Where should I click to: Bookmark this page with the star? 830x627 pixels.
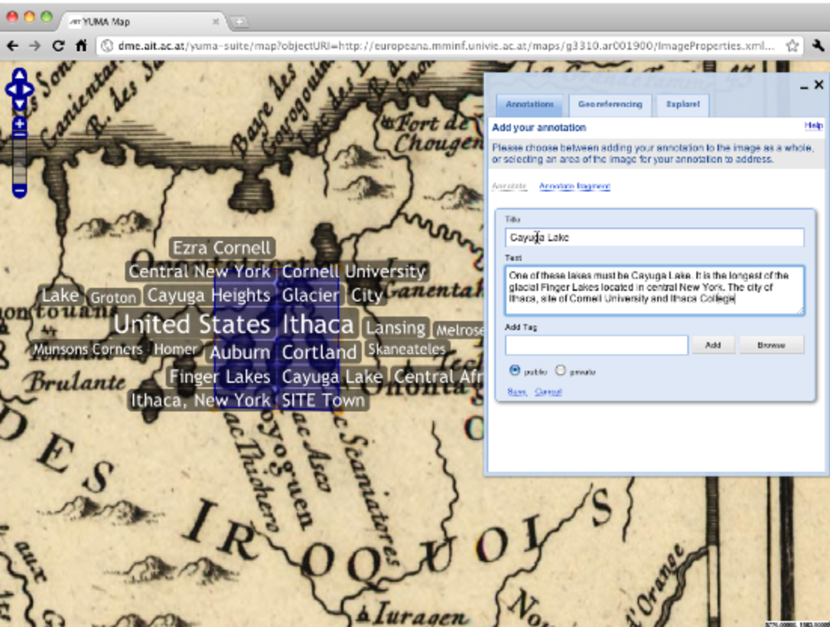click(792, 46)
